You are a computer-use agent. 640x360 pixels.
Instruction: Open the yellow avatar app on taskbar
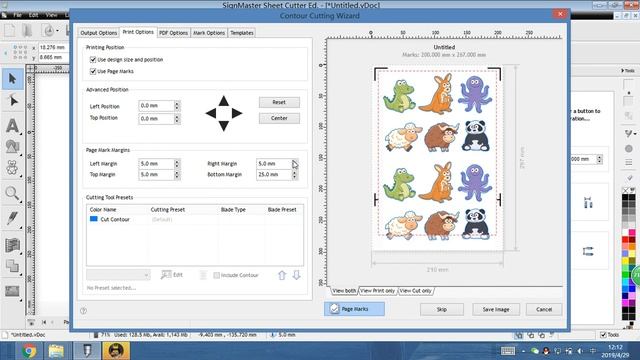(116, 351)
